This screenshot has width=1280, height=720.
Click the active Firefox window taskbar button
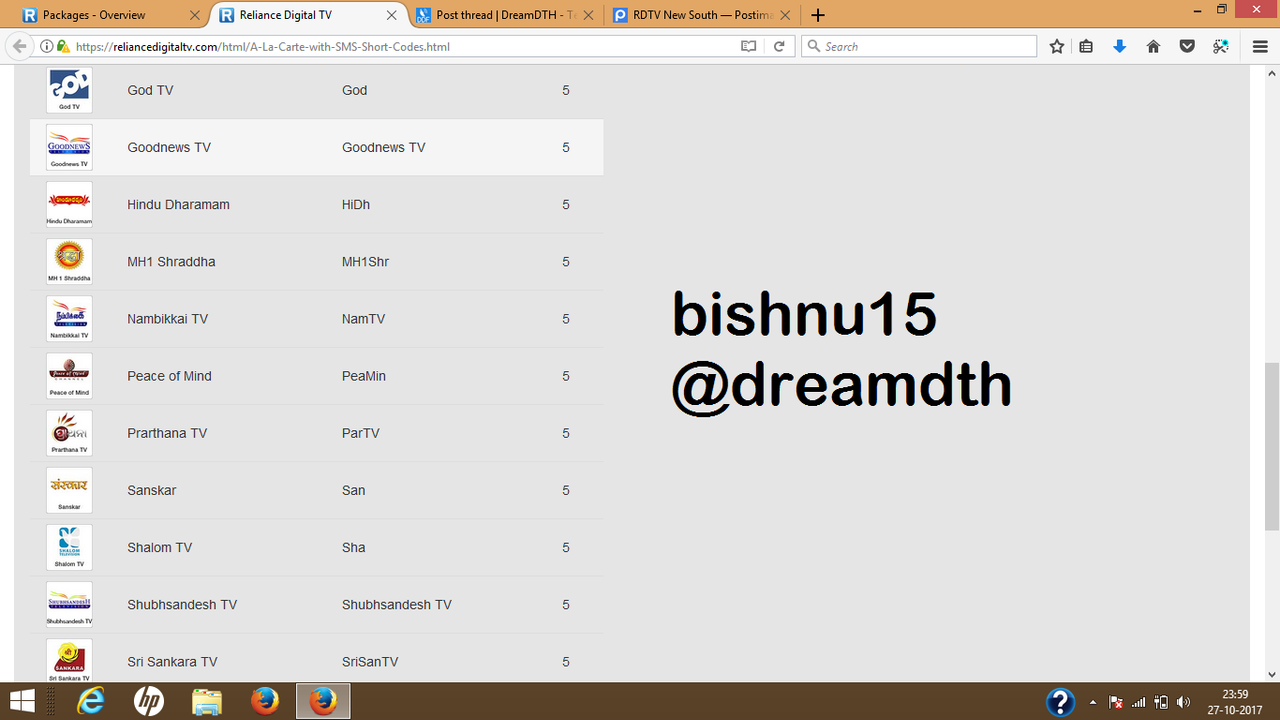(x=323, y=702)
